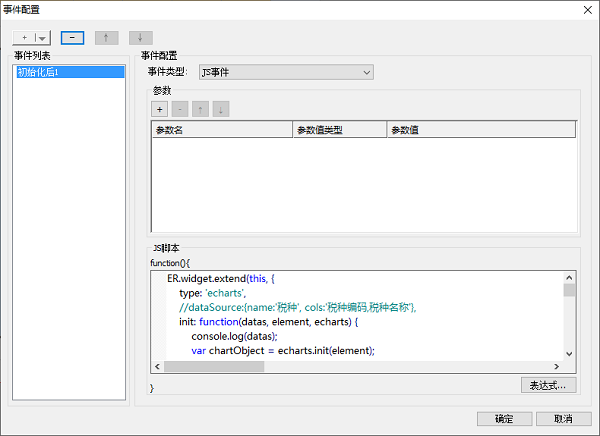
Task: Remove the selected event with minus button
Action: (71, 37)
